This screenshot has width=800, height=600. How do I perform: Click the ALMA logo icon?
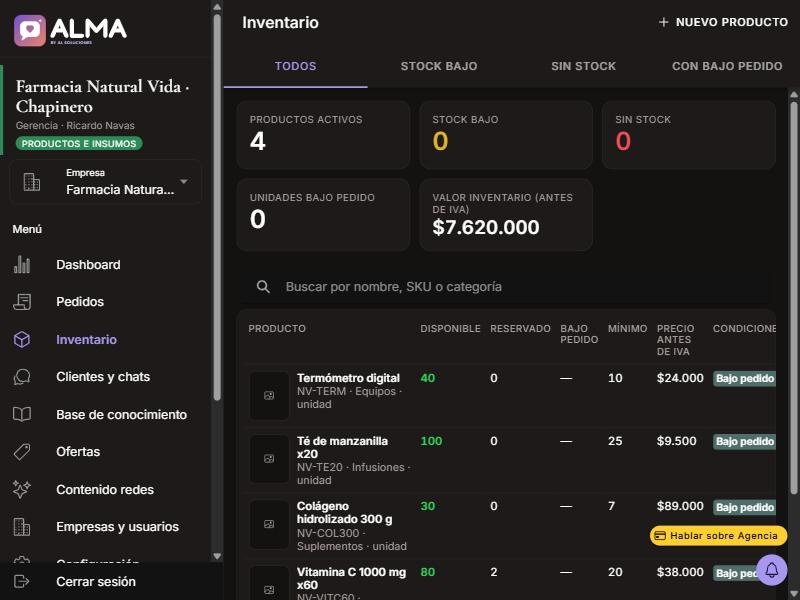click(30, 31)
